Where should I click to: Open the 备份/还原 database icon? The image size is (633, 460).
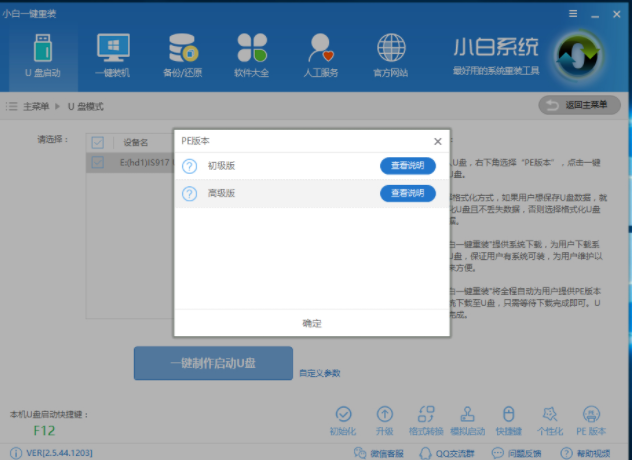tap(182, 50)
